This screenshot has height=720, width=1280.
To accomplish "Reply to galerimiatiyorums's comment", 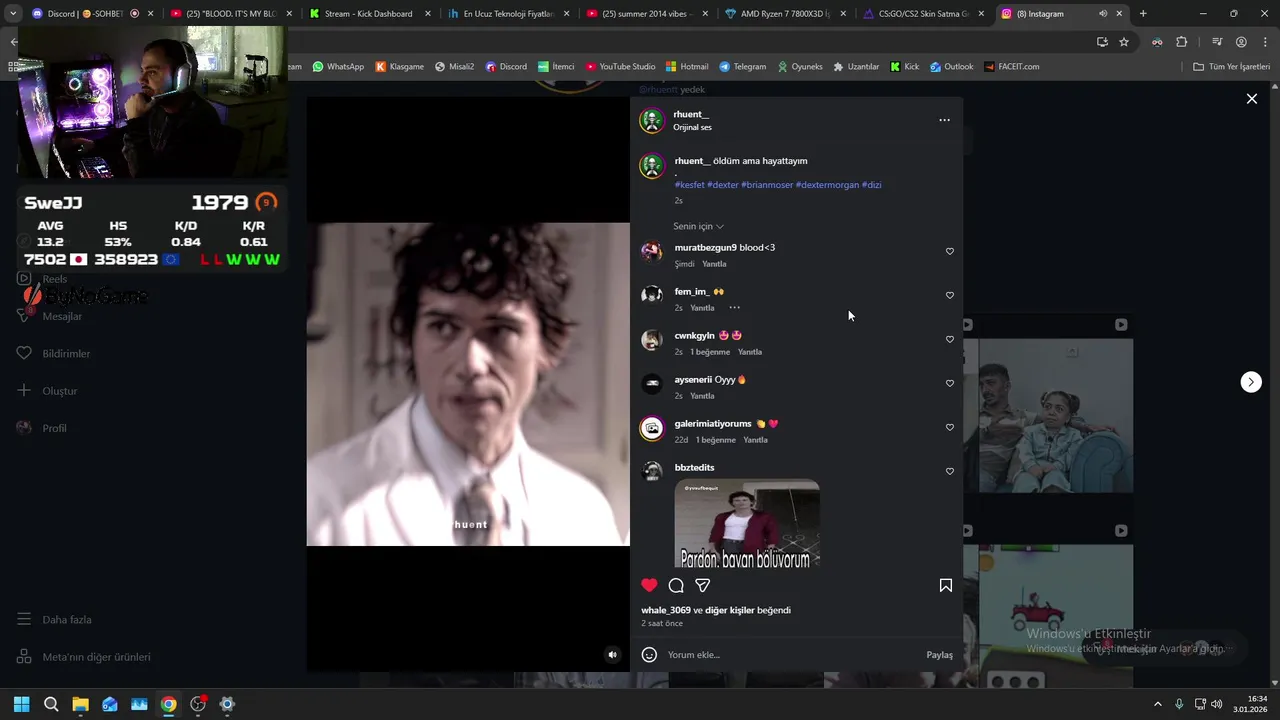I will (x=755, y=440).
